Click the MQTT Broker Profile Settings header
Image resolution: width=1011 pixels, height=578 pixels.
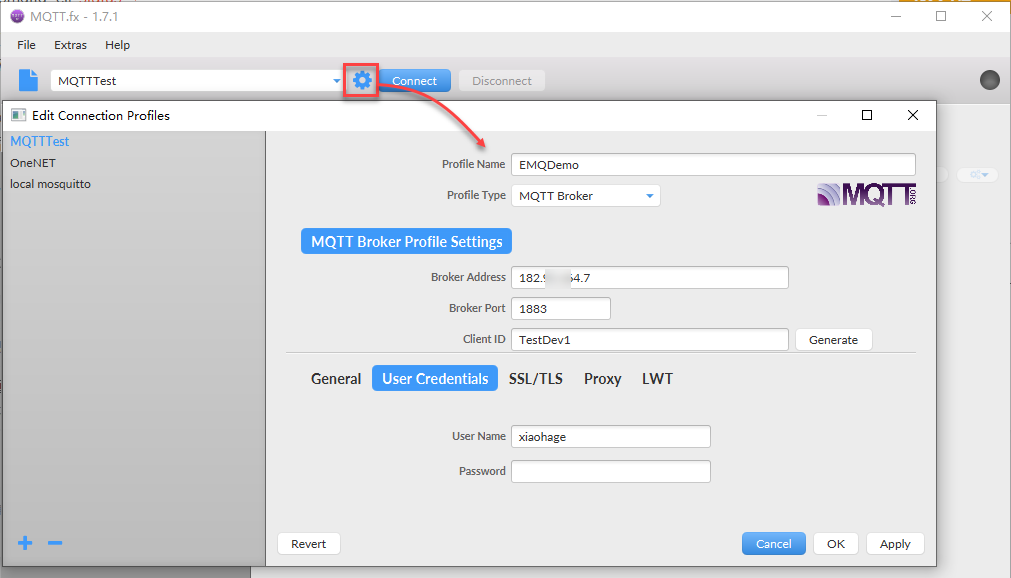click(406, 241)
